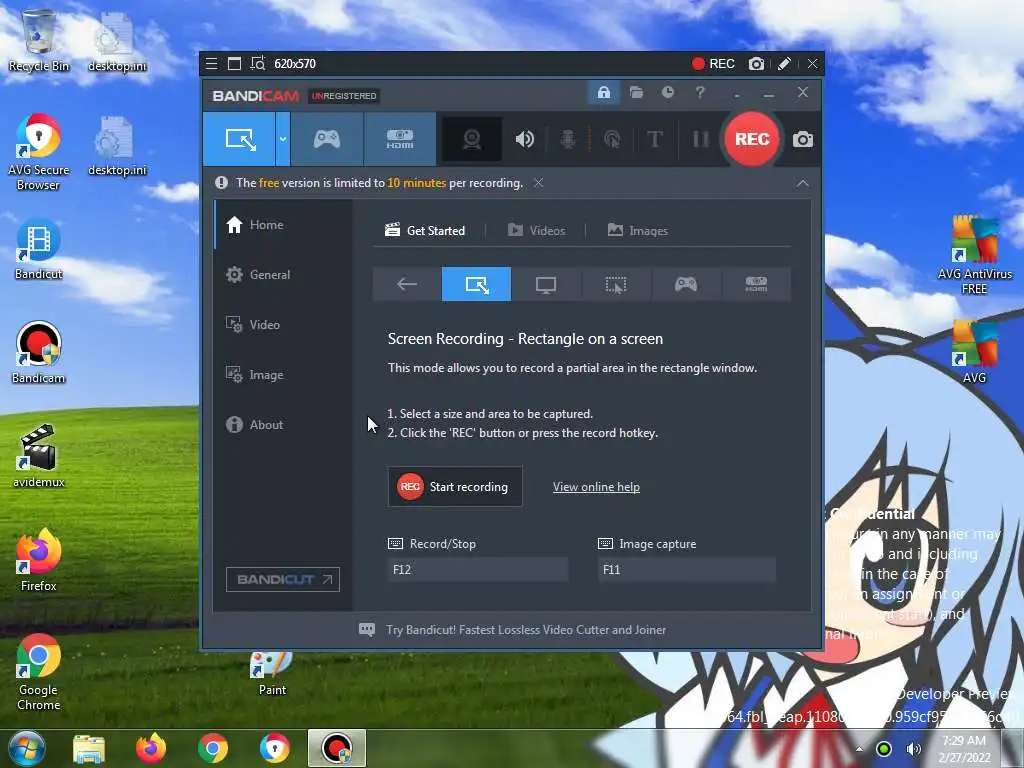Open Video settings in sidebar
Viewport: 1024px width, 768px height.
283,325
